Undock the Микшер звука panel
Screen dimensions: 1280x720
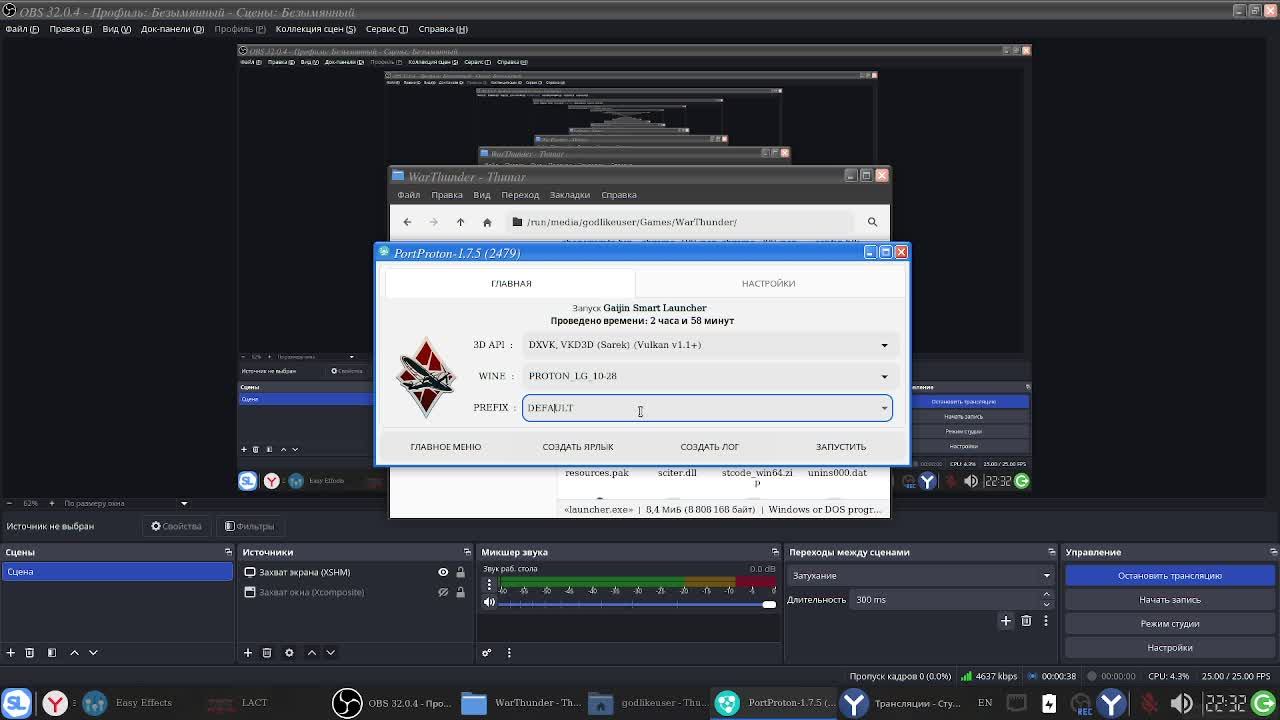pos(775,552)
